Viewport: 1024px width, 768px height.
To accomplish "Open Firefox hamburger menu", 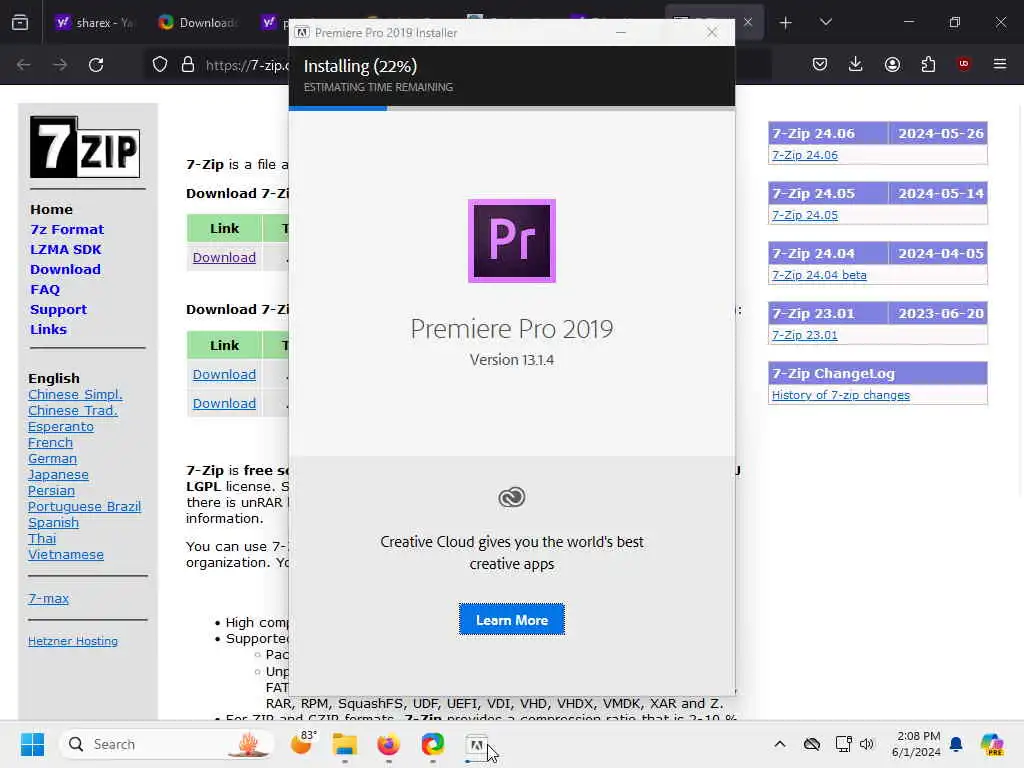I will [1000, 64].
